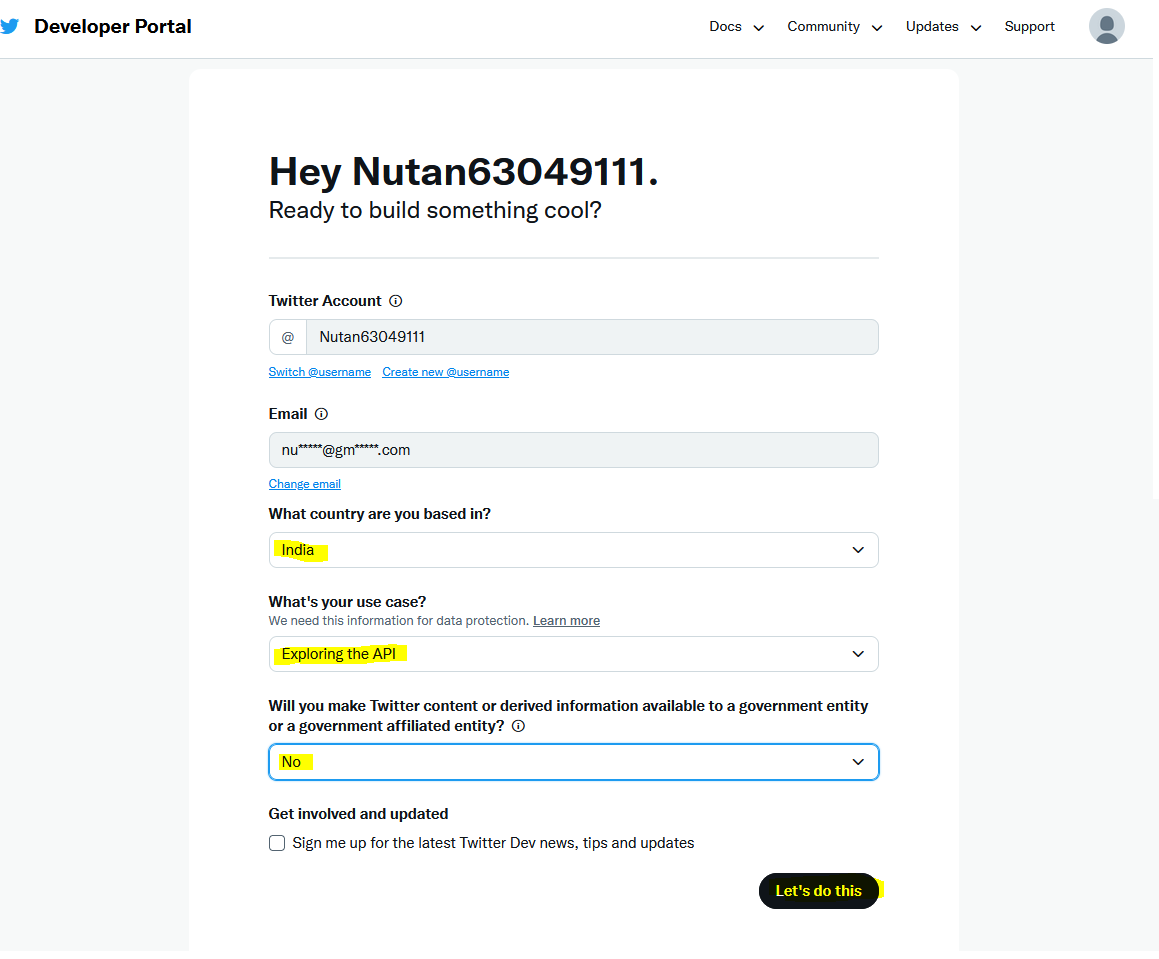
Task: Click 'Get involved and updated' heading
Action: pyautogui.click(x=358, y=814)
